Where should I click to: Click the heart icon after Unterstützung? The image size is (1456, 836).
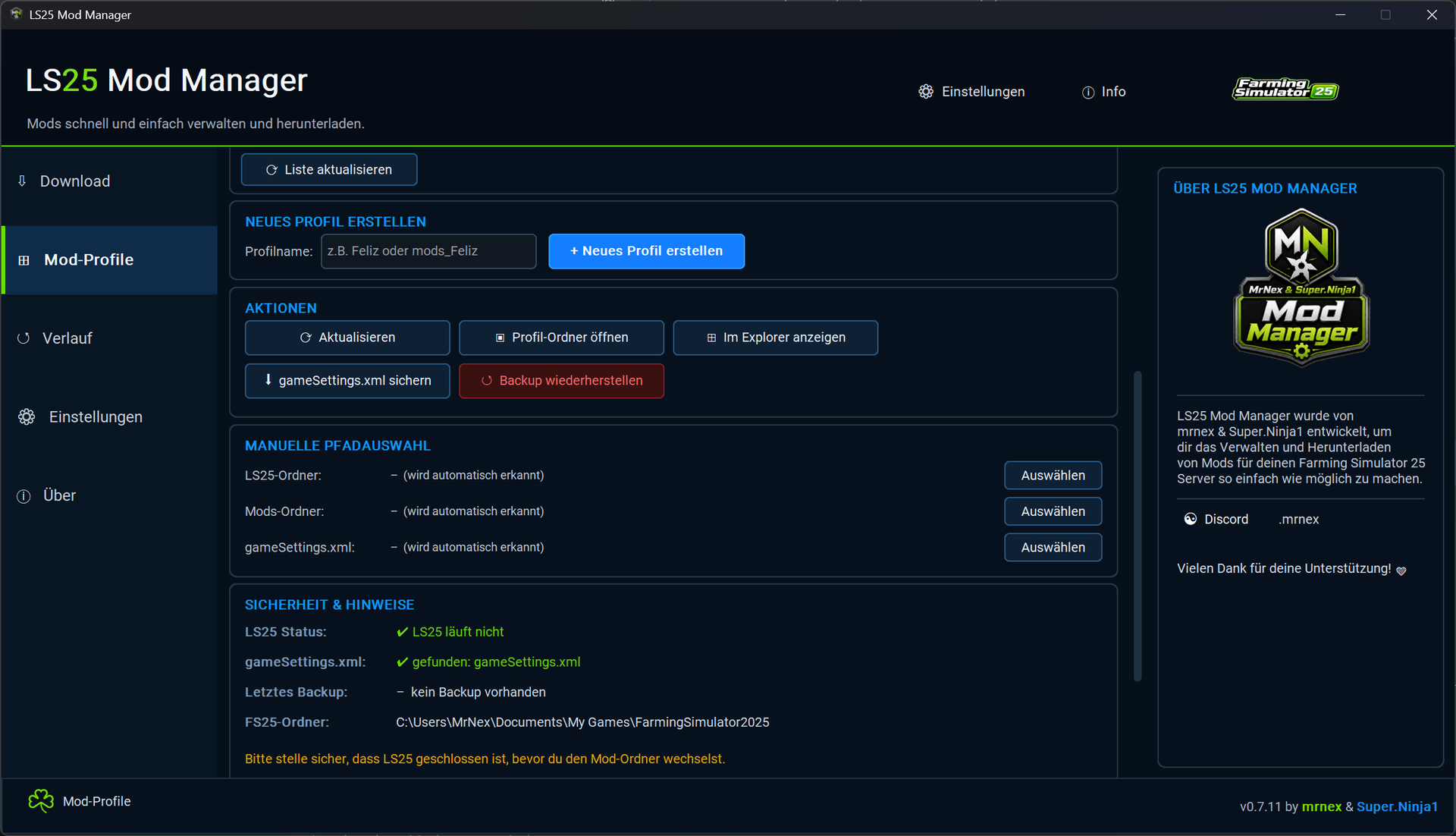point(1401,570)
